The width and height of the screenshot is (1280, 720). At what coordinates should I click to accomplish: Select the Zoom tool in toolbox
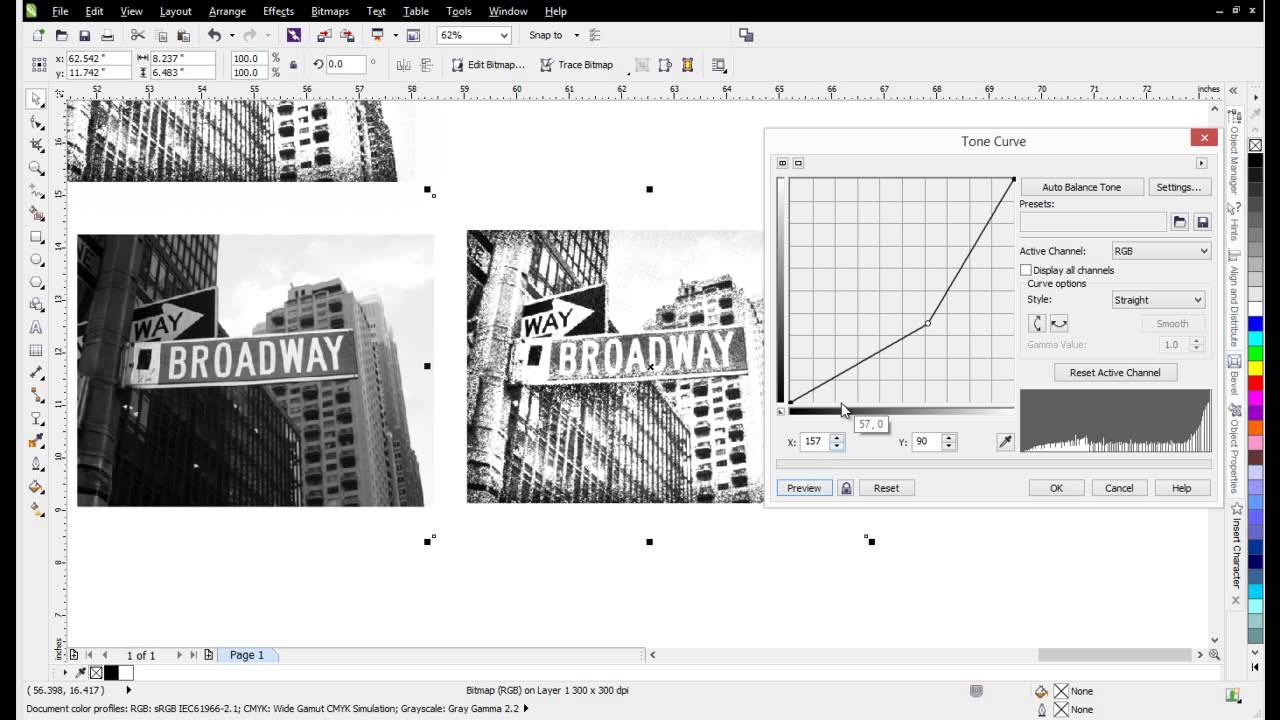(36, 168)
